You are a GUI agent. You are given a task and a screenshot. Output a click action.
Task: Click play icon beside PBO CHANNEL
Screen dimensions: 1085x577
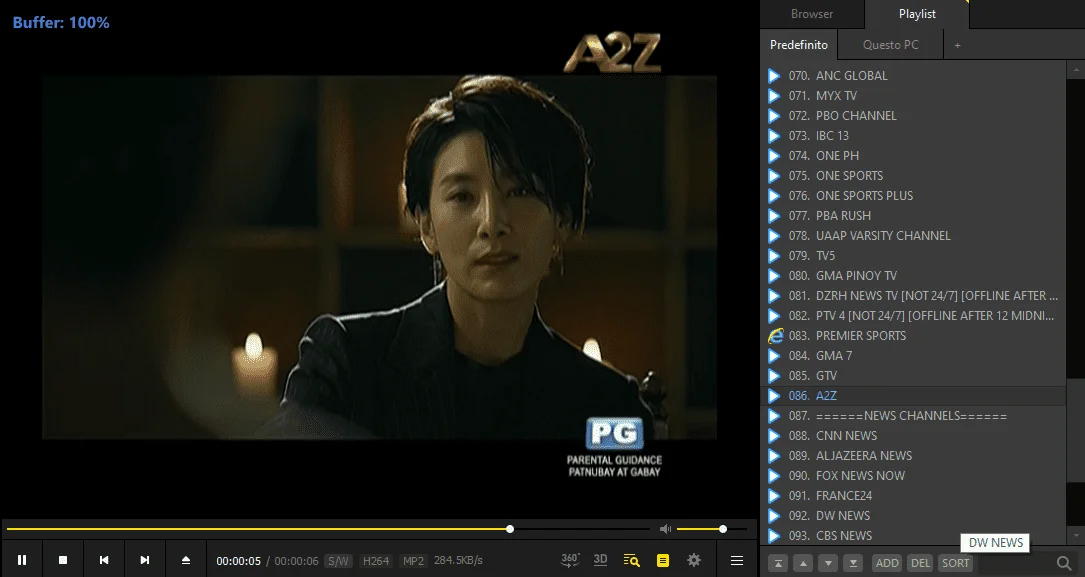coord(774,116)
